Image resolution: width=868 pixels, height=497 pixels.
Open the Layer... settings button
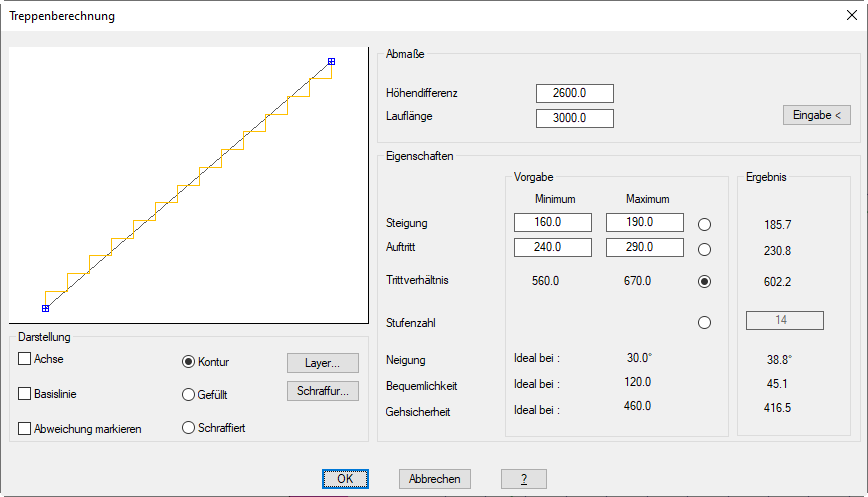point(322,362)
